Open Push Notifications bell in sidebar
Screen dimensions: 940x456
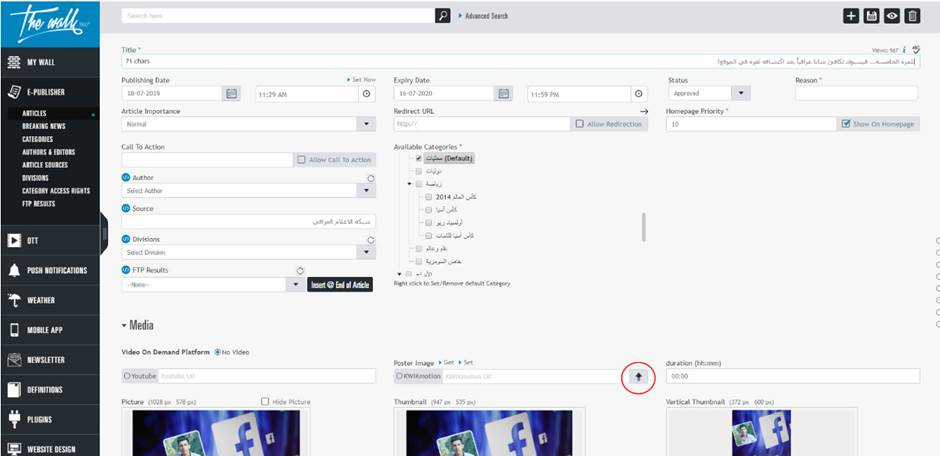pos(50,270)
